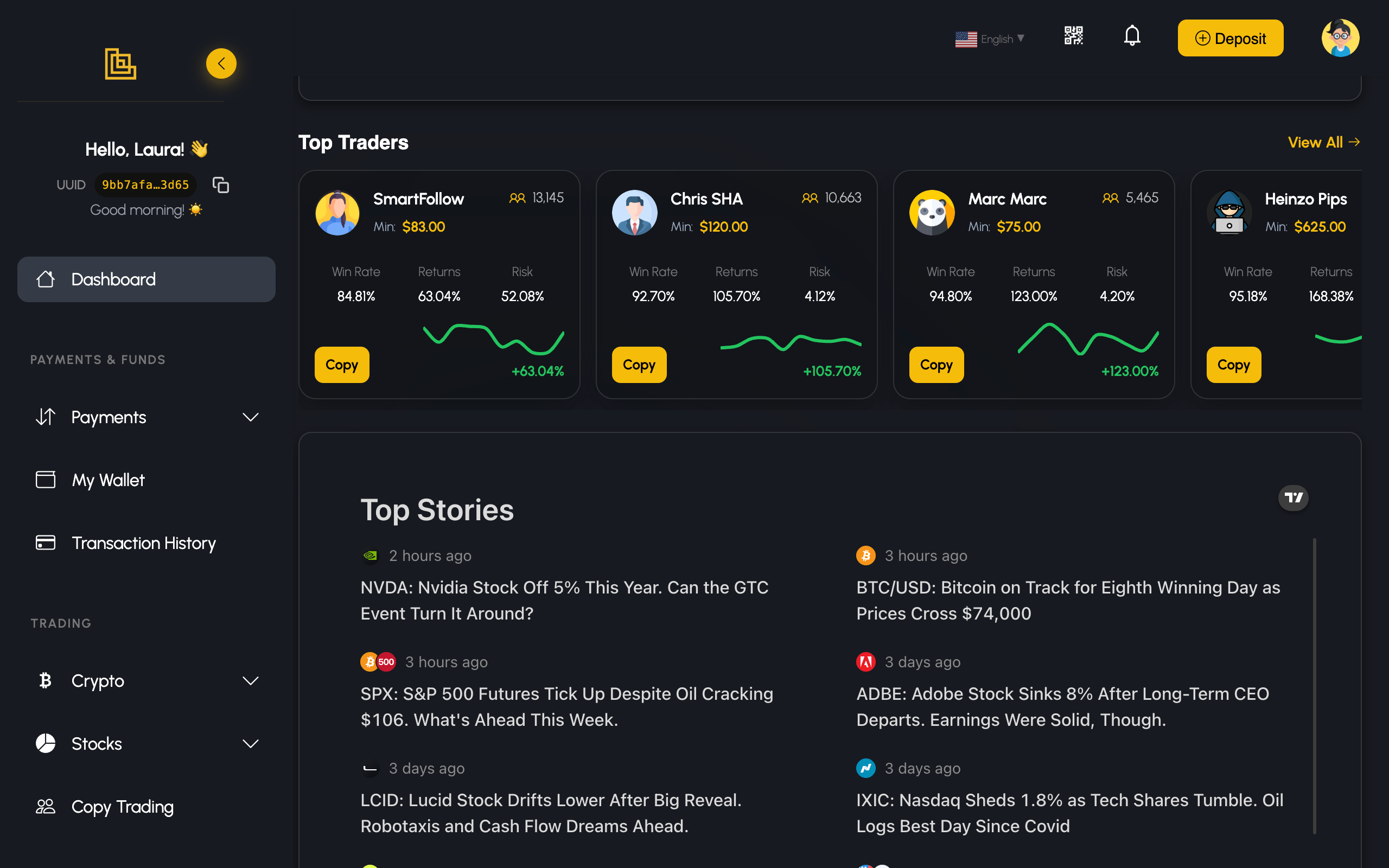This screenshot has height=868, width=1389.
Task: Expand the Stocks submenu chevron
Action: pos(250,744)
